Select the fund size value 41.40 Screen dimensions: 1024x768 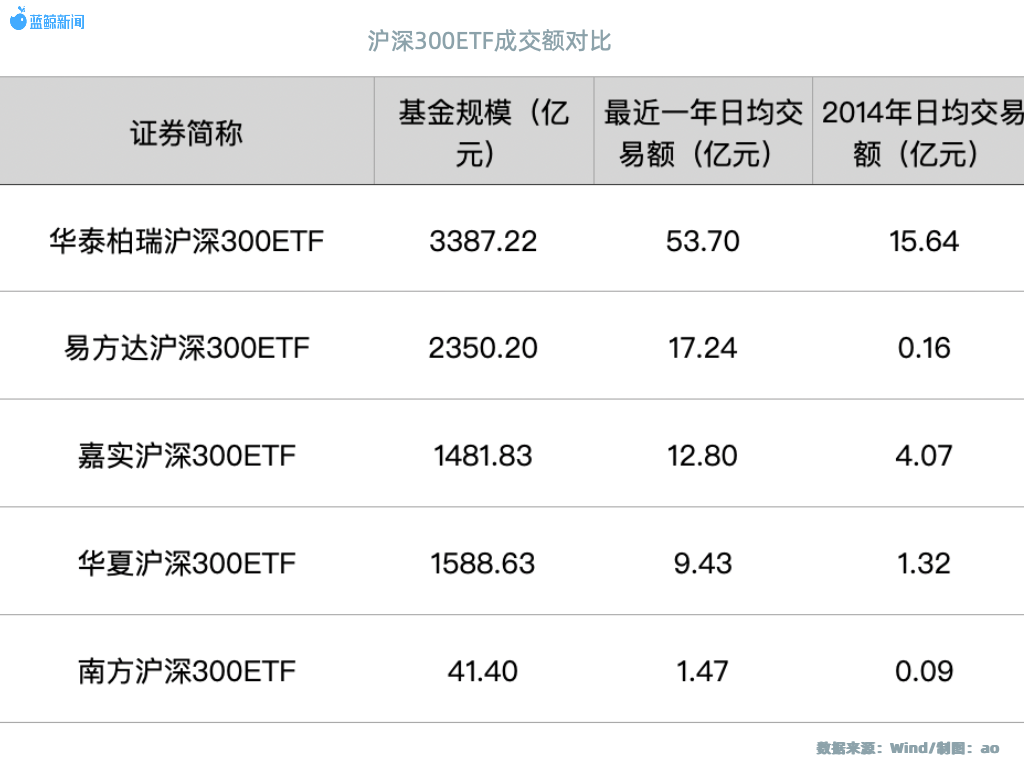coord(483,670)
